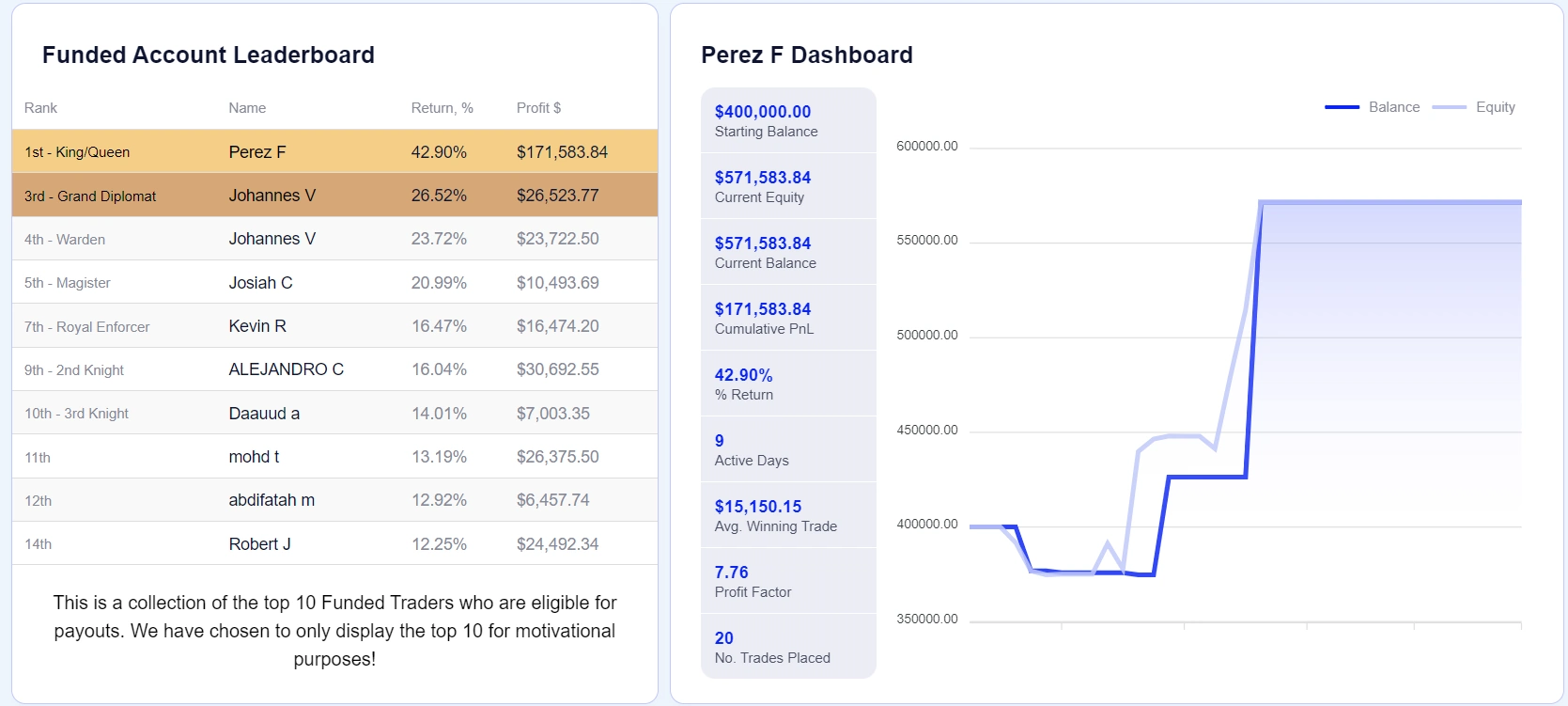This screenshot has width=1568, height=706.
Task: Click the Name column header
Action: pyautogui.click(x=247, y=108)
